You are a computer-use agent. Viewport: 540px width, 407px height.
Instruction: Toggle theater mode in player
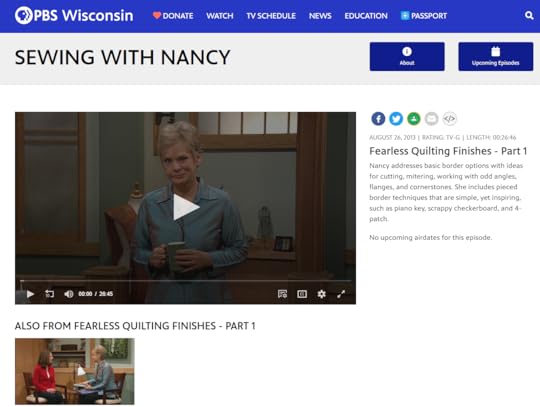[x=302, y=294]
